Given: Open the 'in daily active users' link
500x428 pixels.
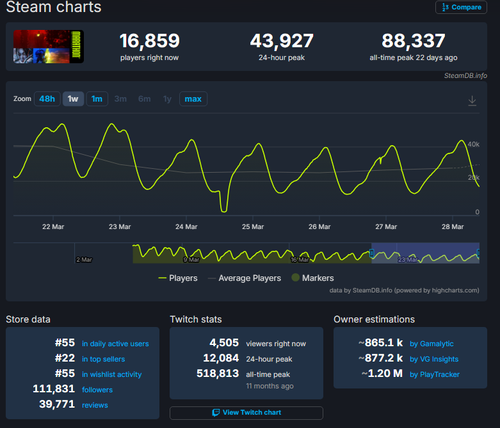Looking at the screenshot, I should 115,344.
